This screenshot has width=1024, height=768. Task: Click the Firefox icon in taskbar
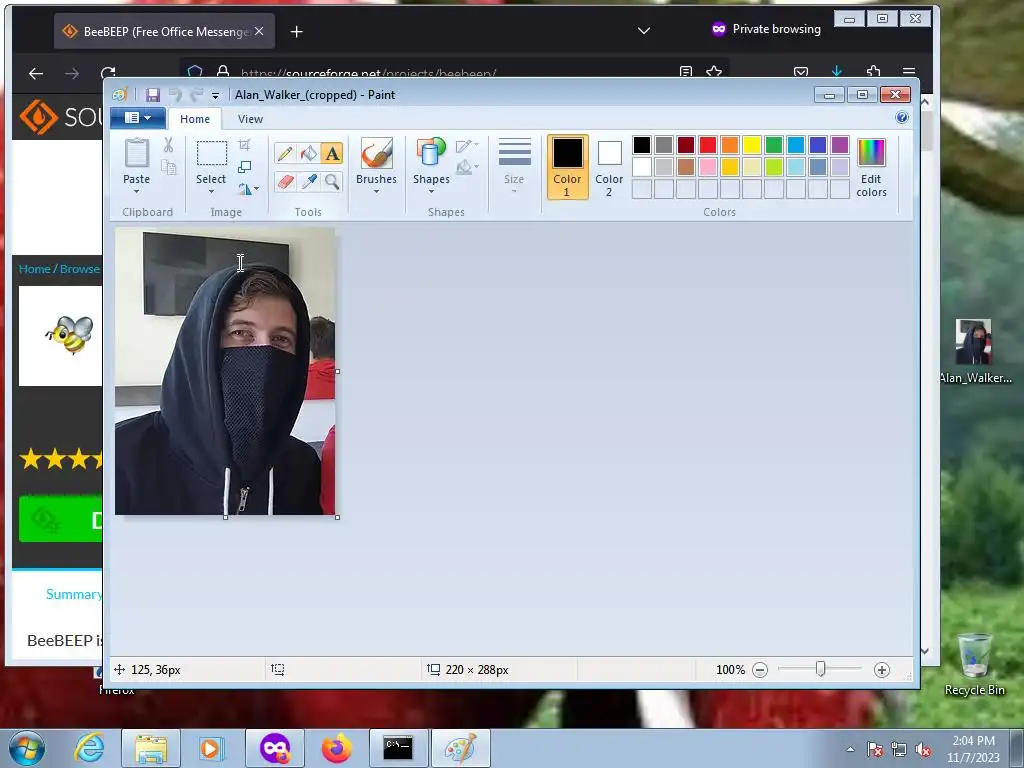coord(336,748)
